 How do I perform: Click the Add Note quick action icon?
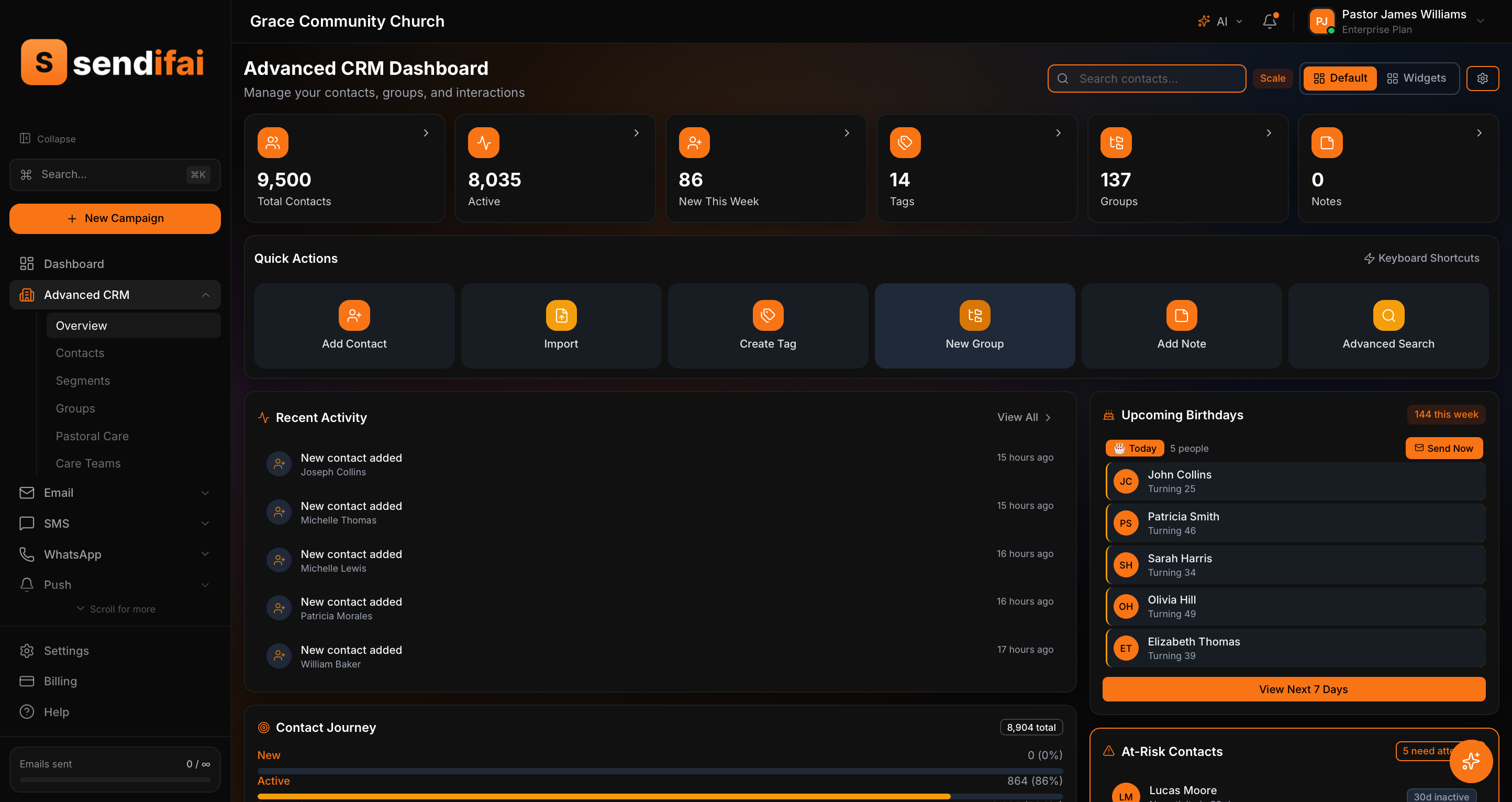point(1181,315)
